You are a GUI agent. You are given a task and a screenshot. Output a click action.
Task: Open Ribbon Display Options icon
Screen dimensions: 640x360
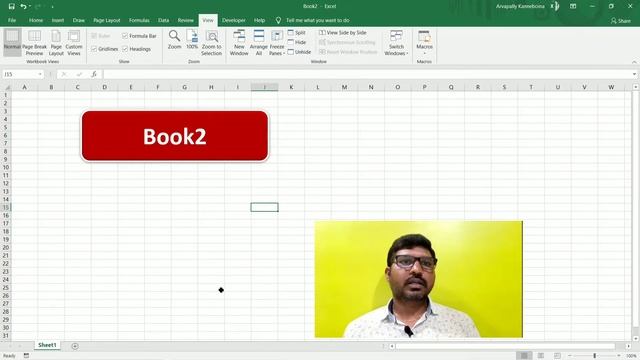tap(573, 6)
